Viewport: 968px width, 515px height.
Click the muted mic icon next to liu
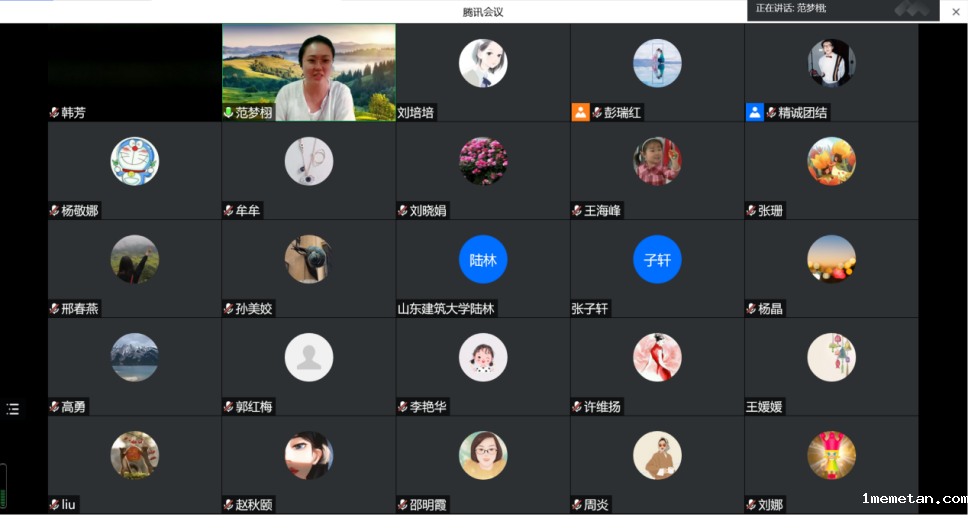point(55,505)
